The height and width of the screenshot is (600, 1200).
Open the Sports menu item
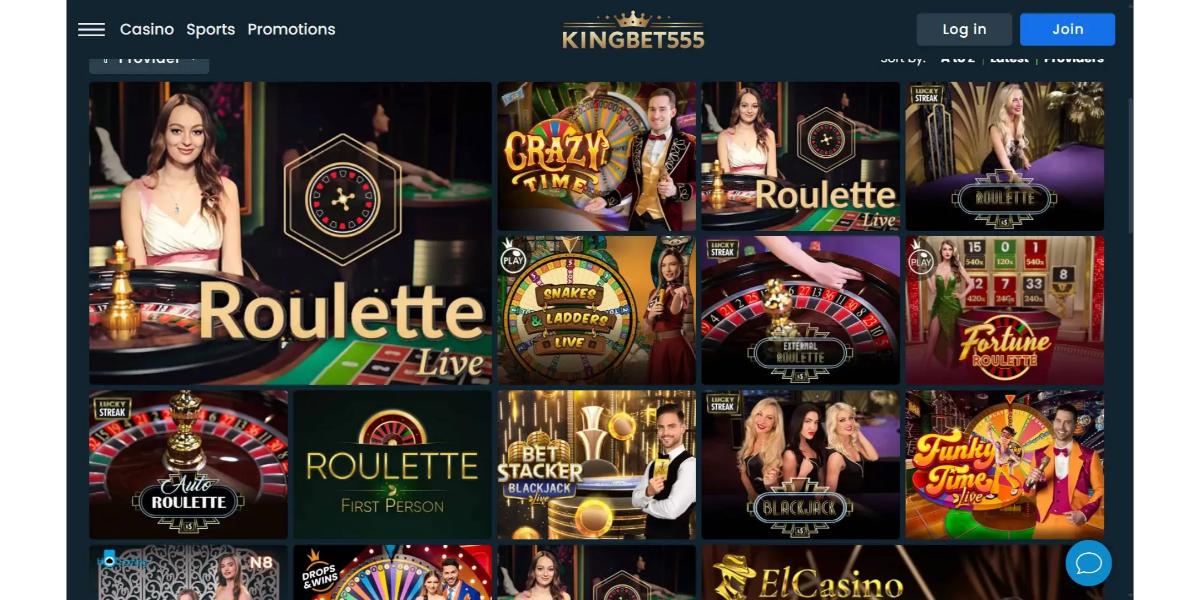pyautogui.click(x=211, y=29)
